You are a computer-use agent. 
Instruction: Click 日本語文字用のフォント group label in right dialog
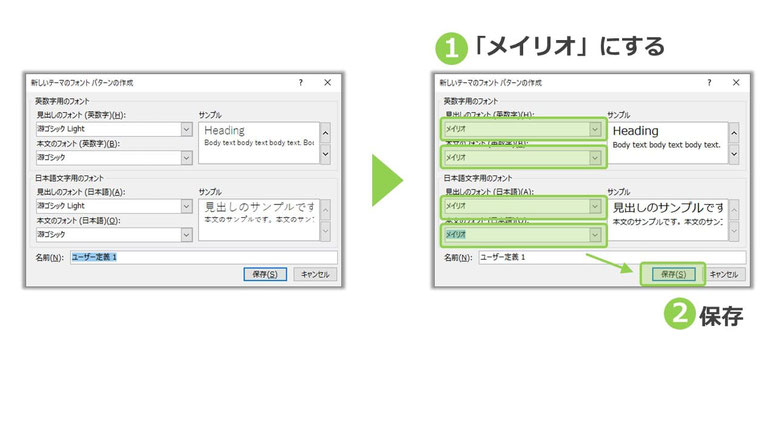[478, 178]
